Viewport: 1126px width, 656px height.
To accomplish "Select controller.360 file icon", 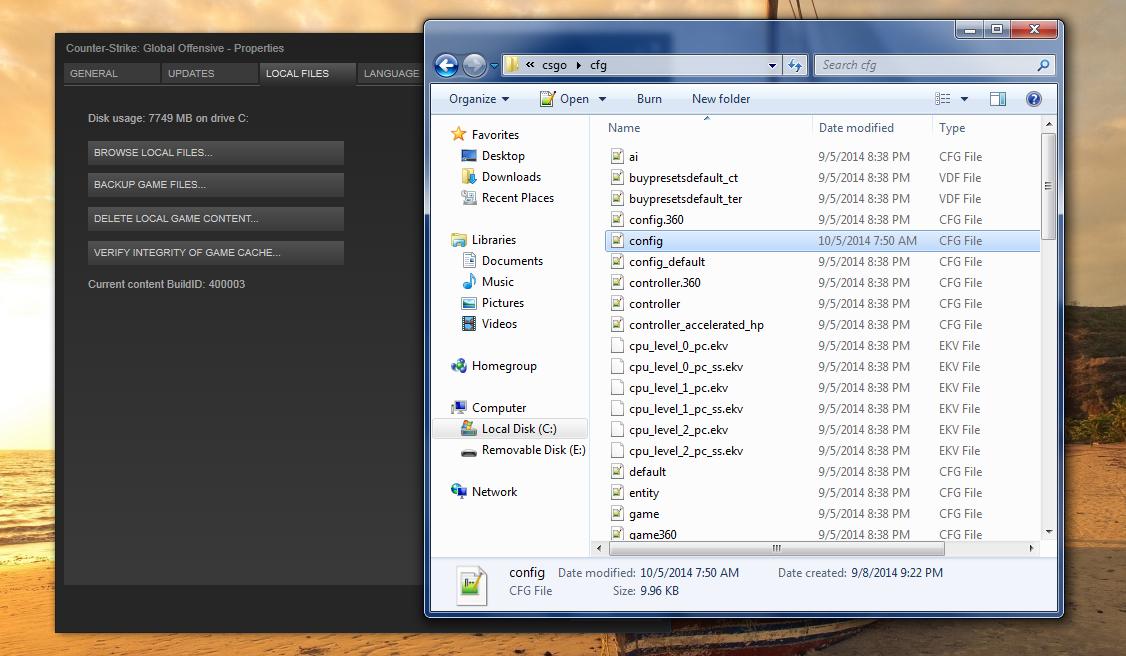I will (617, 282).
